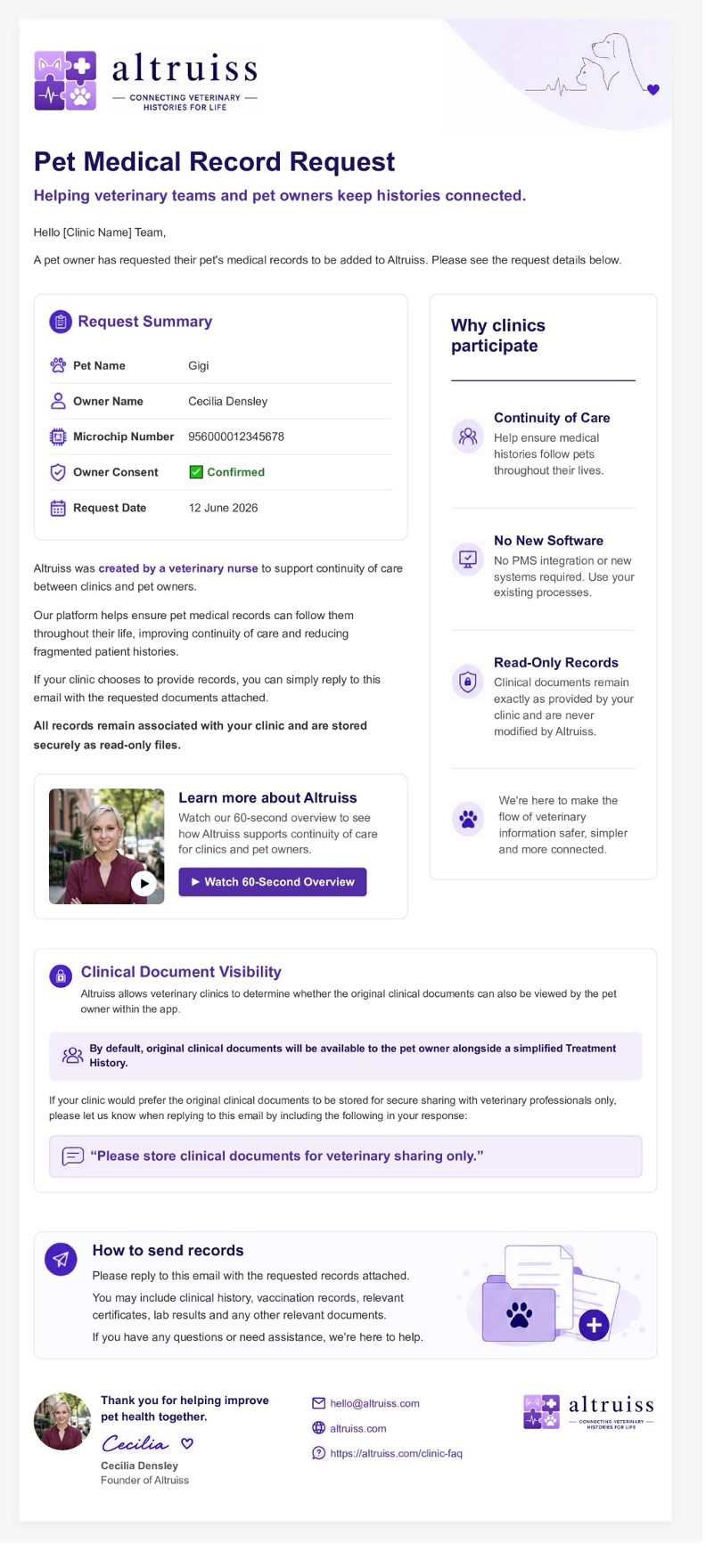Click the paw icon next to Pet Name
706x1568 pixels.
[58, 365]
